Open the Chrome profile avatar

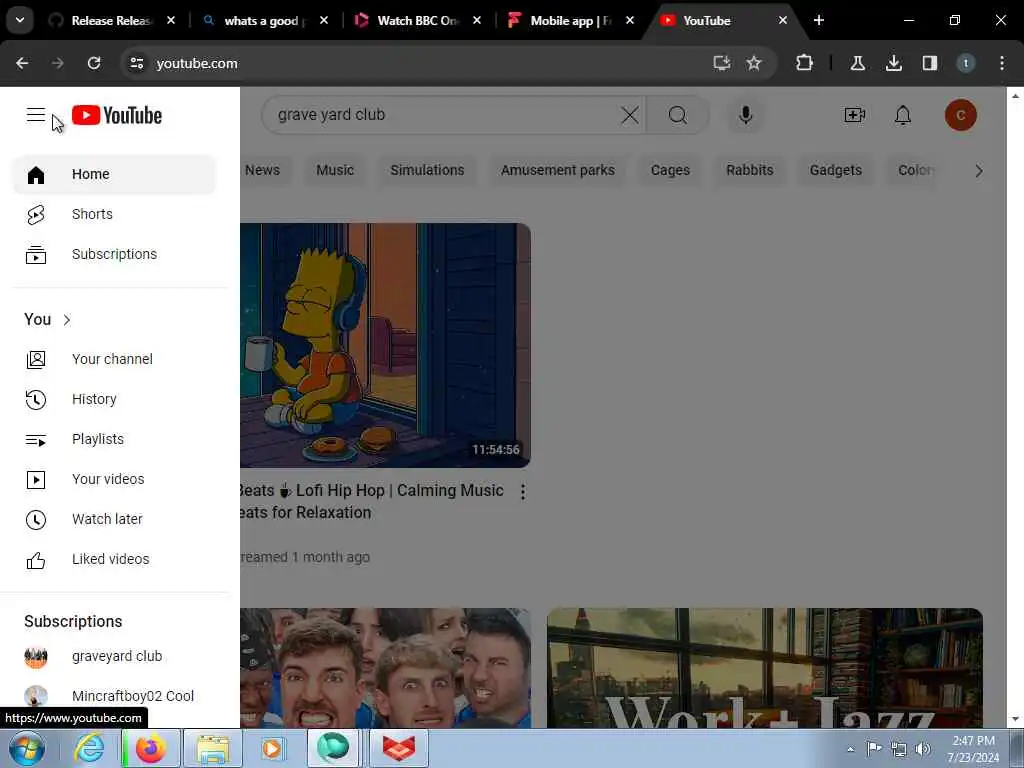965,63
